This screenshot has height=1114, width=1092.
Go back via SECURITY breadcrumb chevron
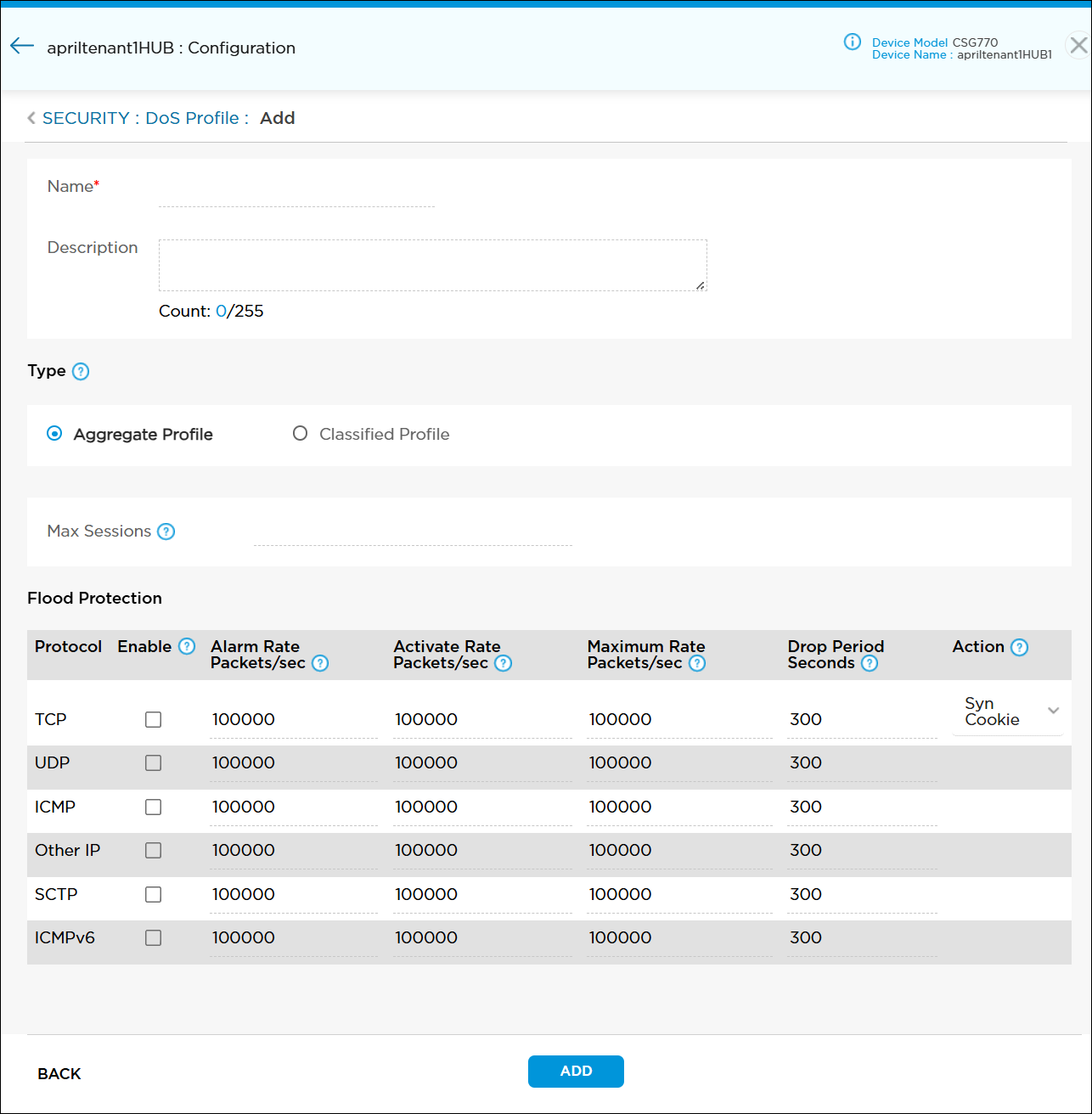point(31,119)
